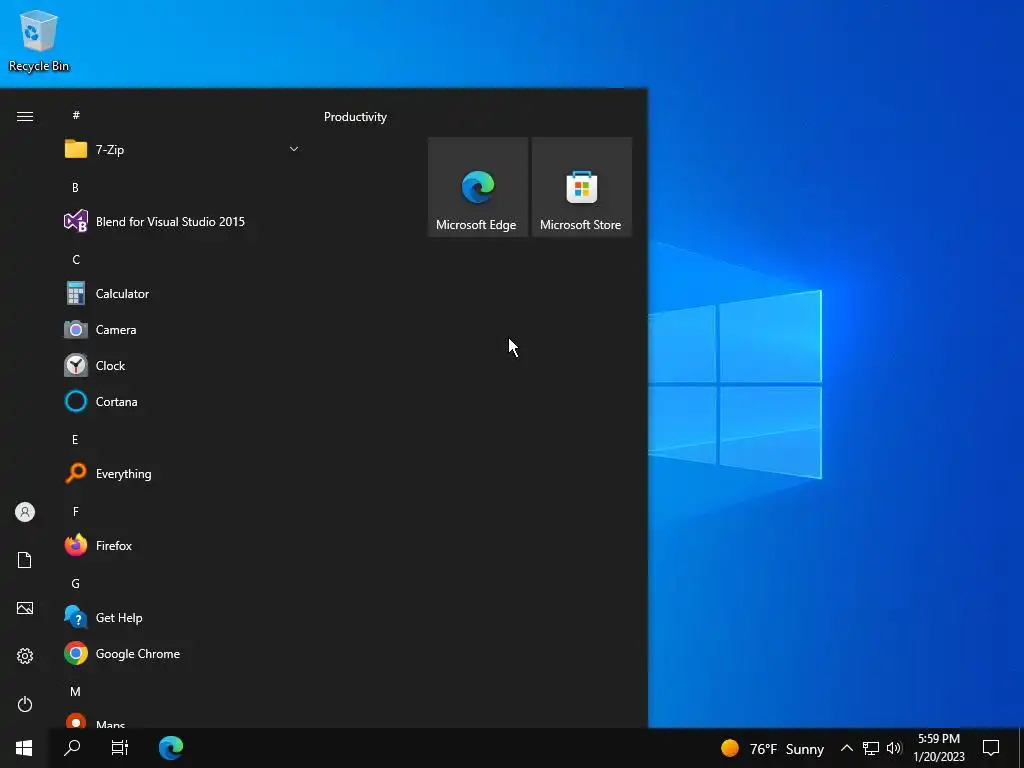This screenshot has width=1024, height=768.
Task: Open the user account icon
Action: (x=25, y=512)
